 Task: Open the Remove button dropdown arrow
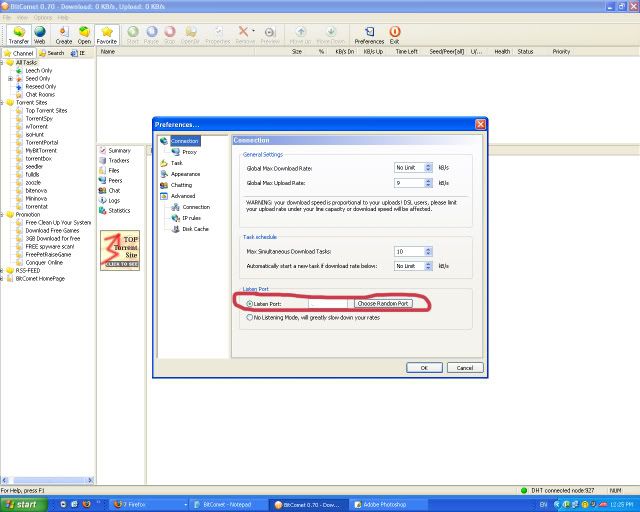253,31
